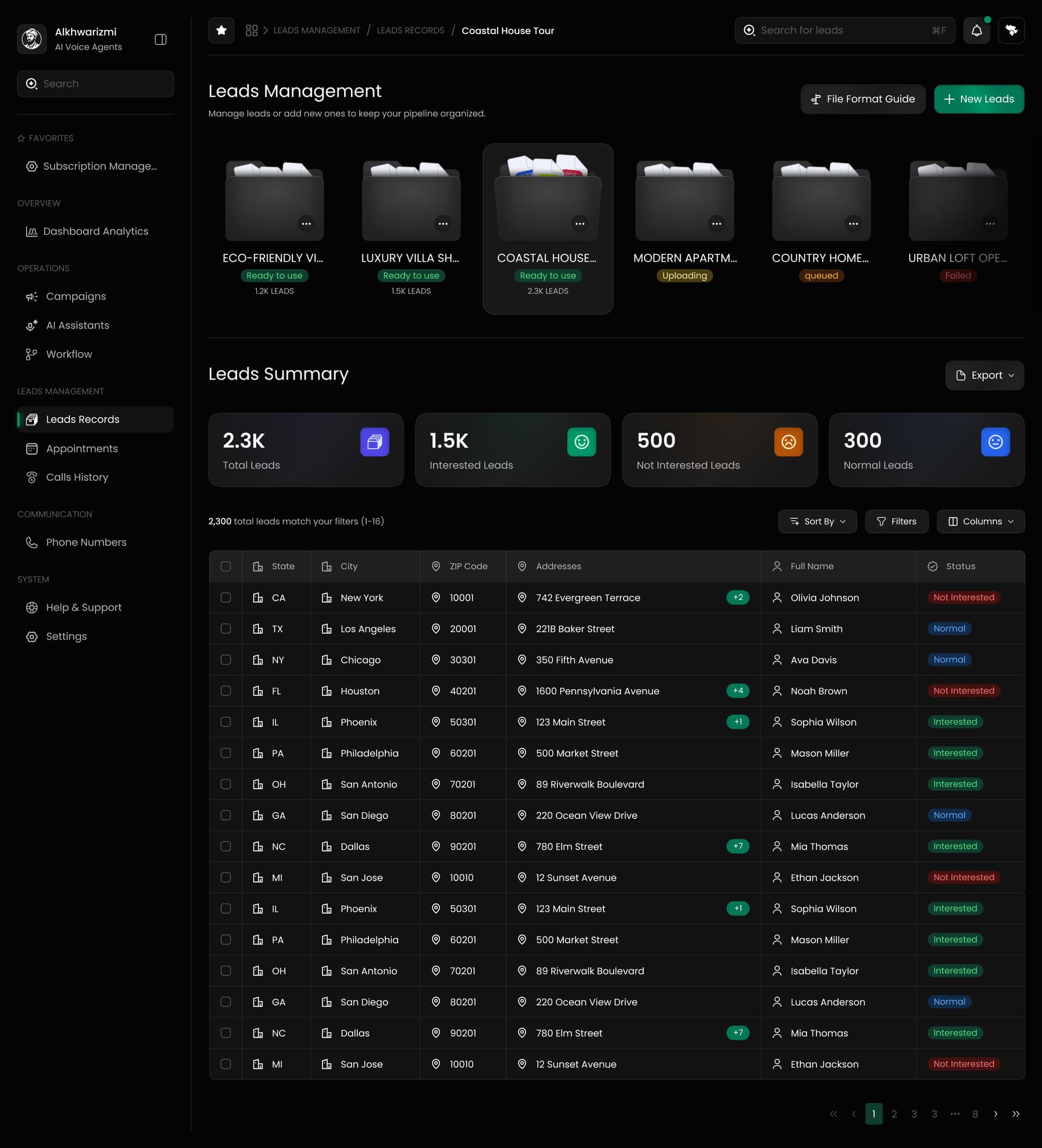Toggle the checkbox on Noah Brown's row
Image resolution: width=1042 pixels, height=1148 pixels.
click(226, 691)
